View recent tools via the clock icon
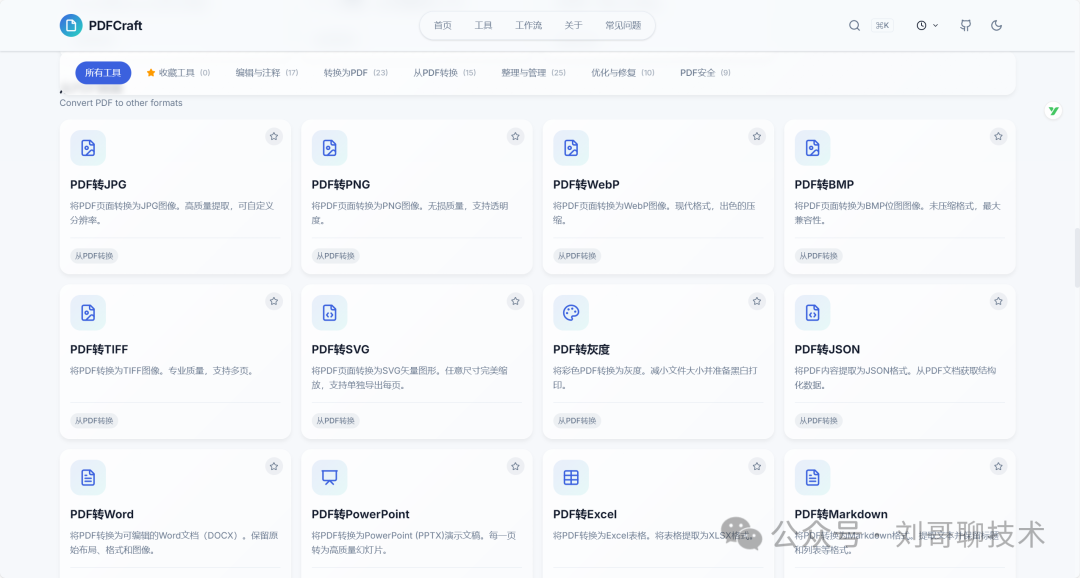 921,25
